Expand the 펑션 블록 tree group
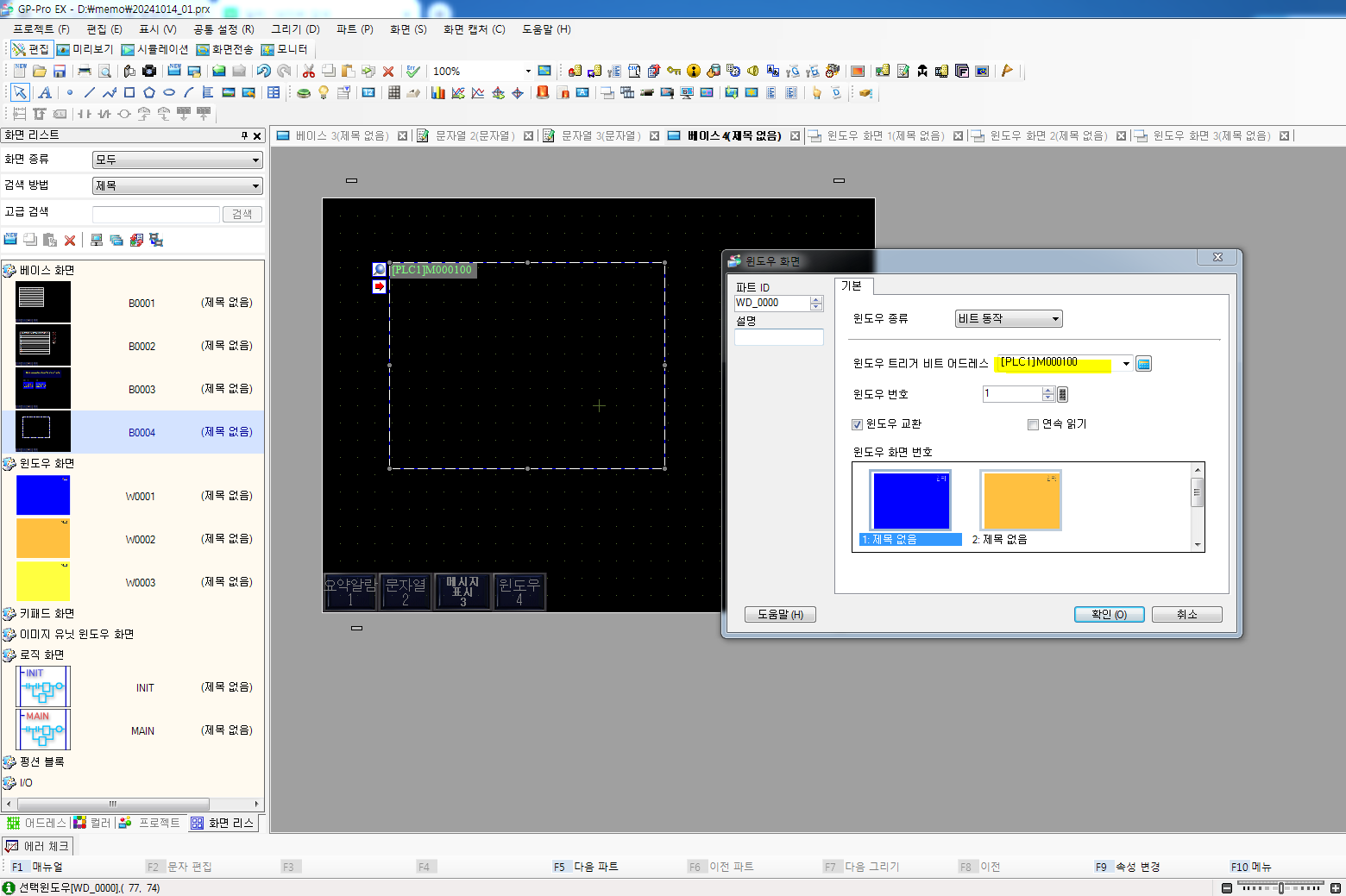This screenshot has height=896, width=1346. (9, 762)
